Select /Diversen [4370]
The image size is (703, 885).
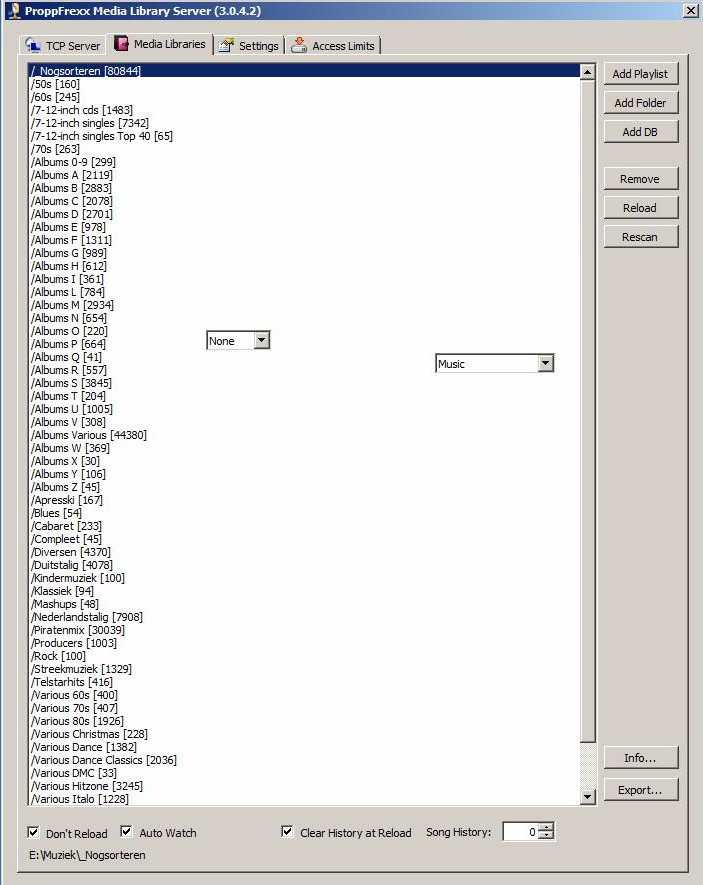tap(304, 552)
